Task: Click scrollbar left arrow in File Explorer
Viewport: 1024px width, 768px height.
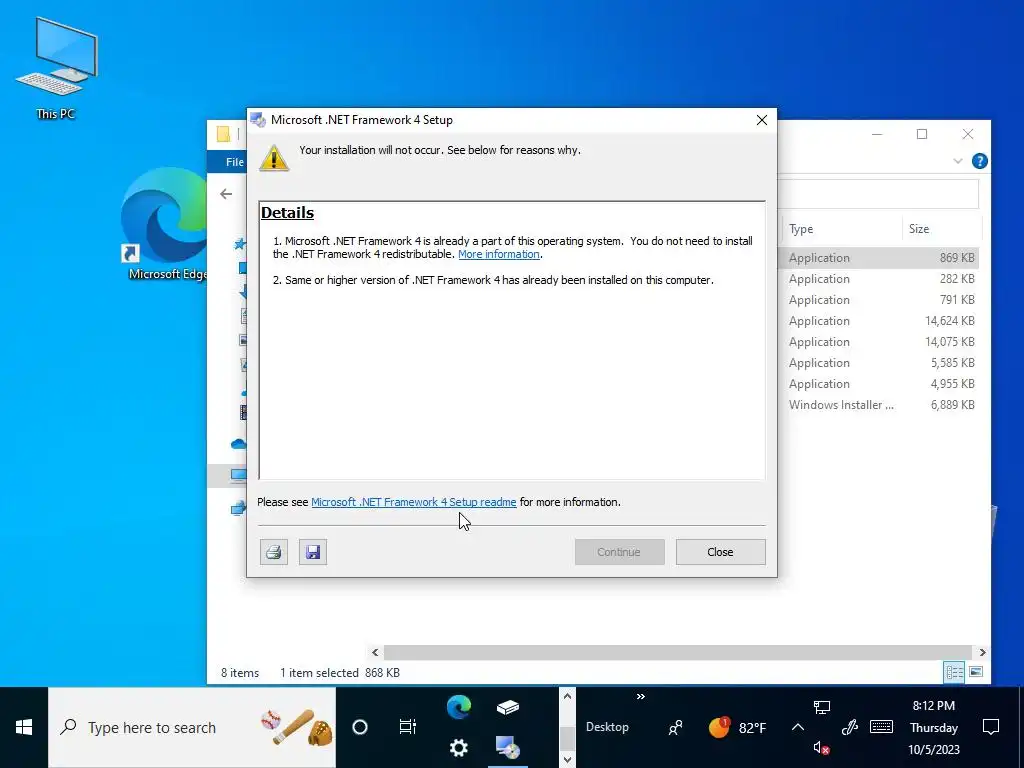Action: [x=375, y=652]
